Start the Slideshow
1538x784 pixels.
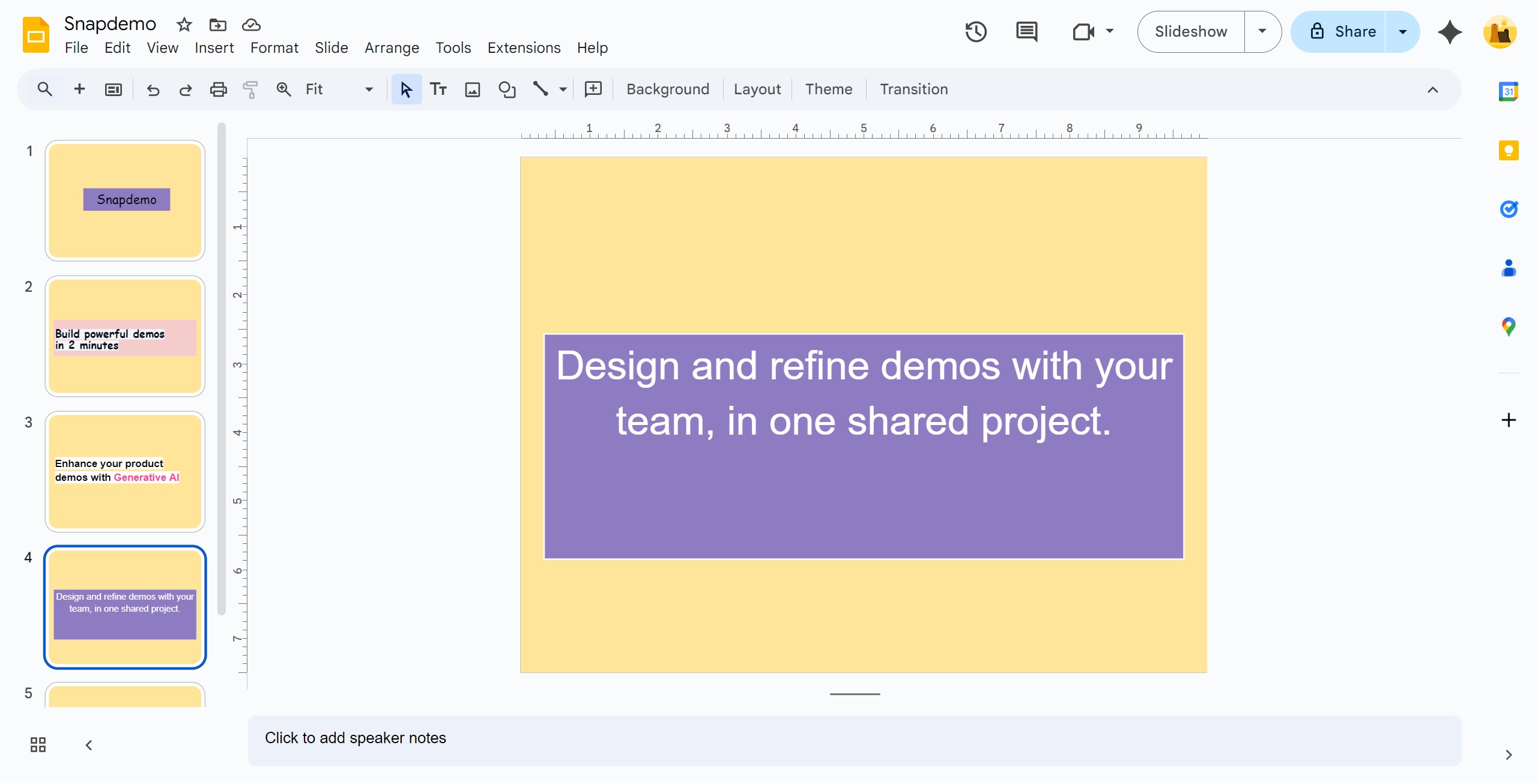point(1191,31)
